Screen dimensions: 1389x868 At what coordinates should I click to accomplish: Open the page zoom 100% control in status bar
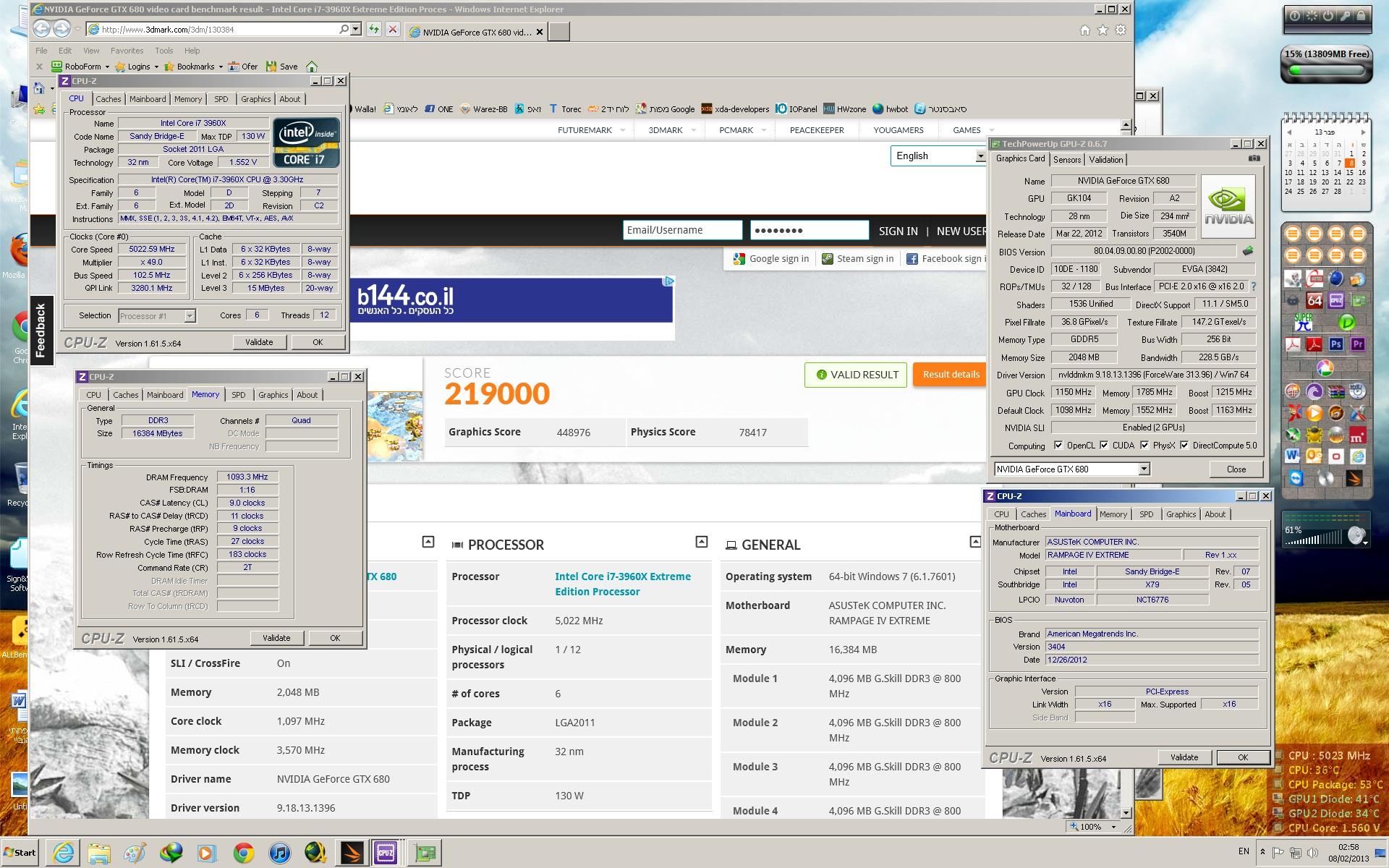1095,827
